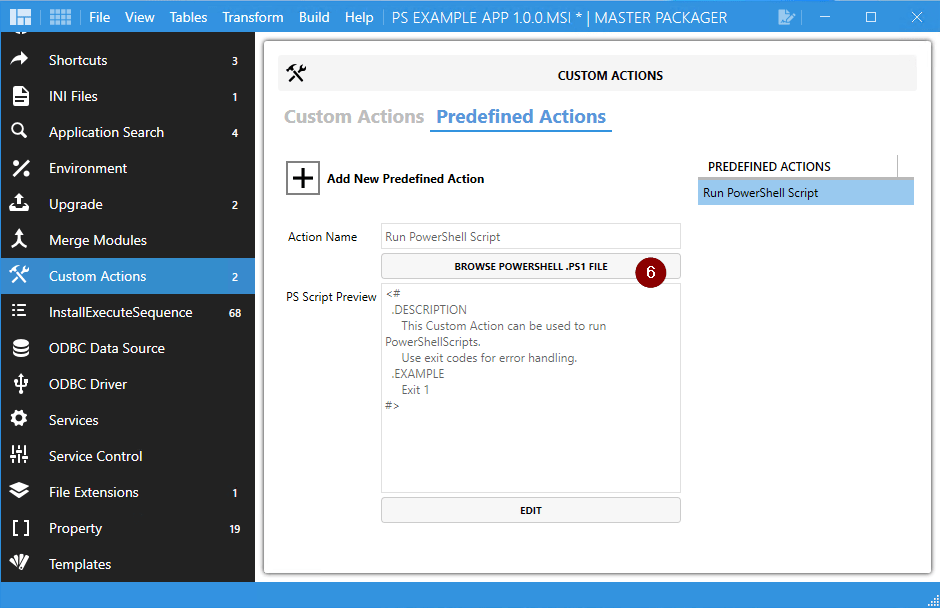Switch to the Predefined Actions tab
This screenshot has width=940, height=608.
[520, 116]
